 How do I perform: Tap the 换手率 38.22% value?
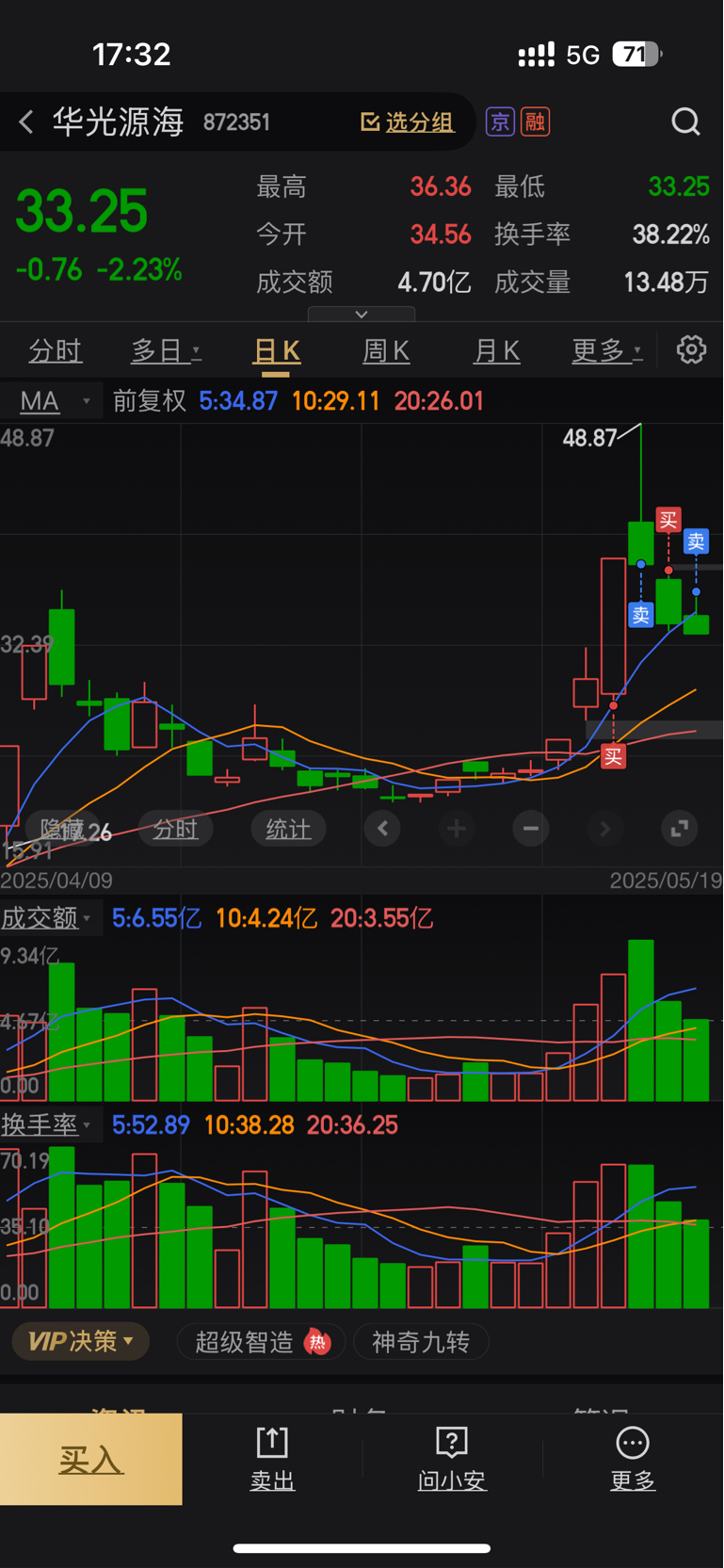pyautogui.click(x=670, y=234)
